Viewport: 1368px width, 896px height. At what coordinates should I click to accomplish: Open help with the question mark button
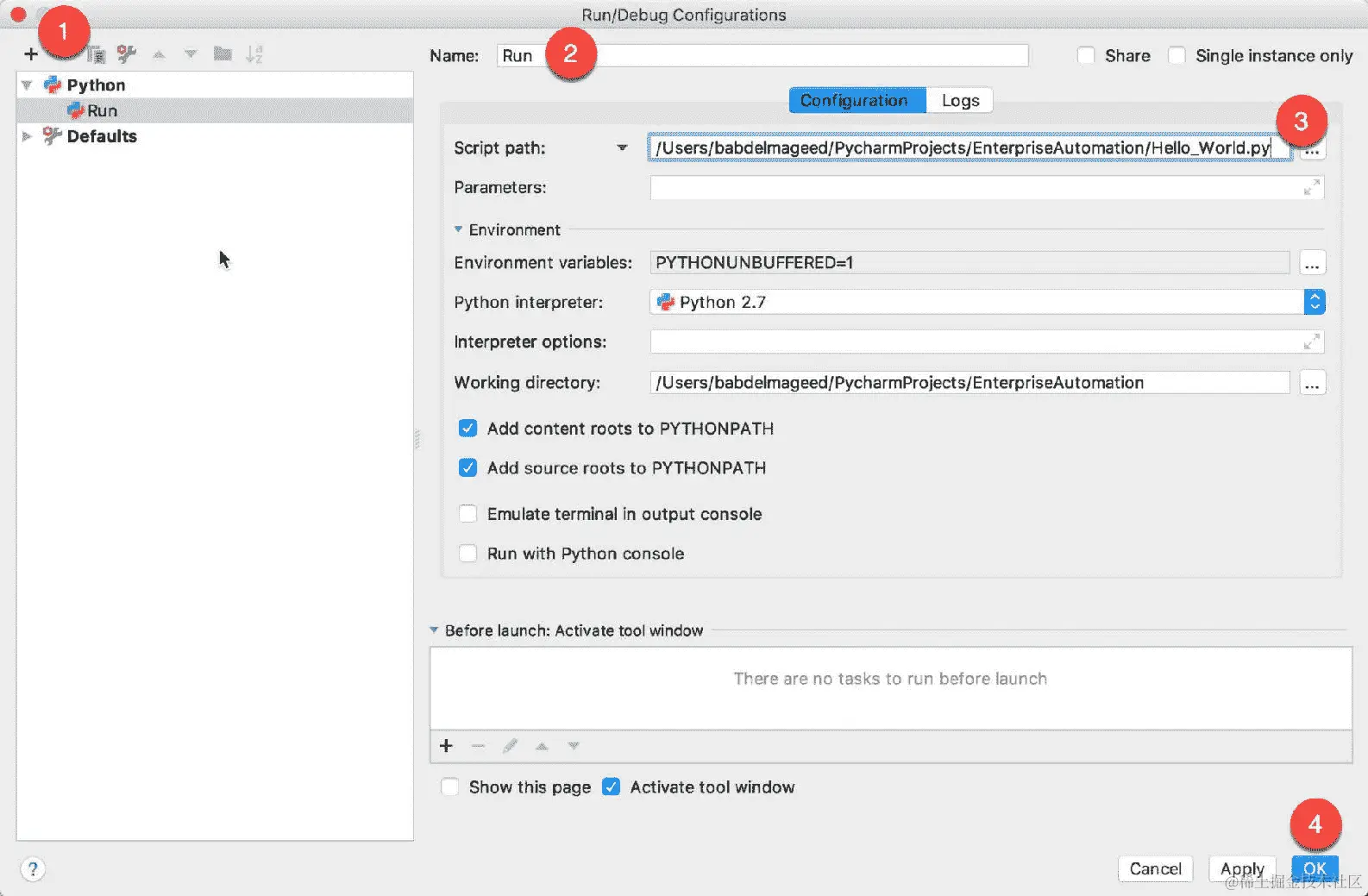(33, 869)
